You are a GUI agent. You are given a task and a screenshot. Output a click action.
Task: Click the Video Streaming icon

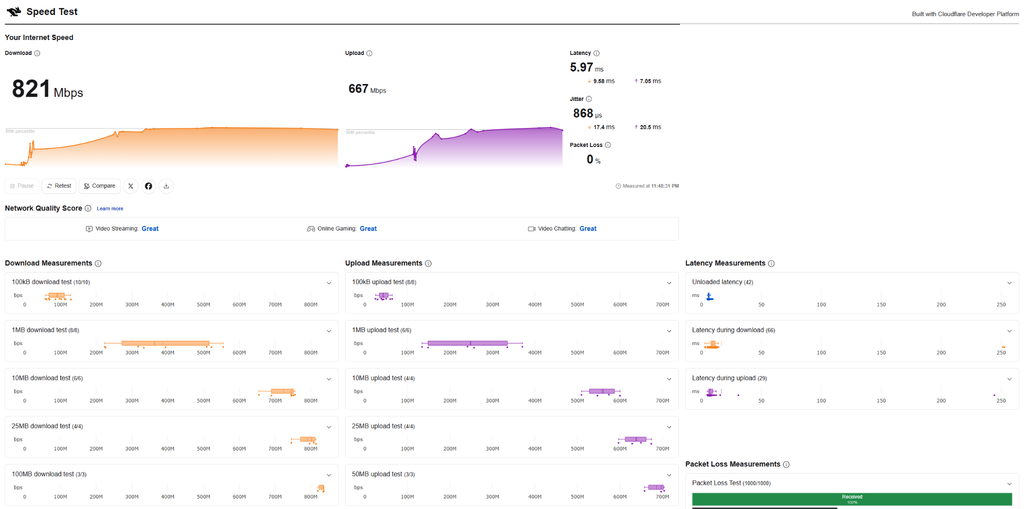click(89, 229)
